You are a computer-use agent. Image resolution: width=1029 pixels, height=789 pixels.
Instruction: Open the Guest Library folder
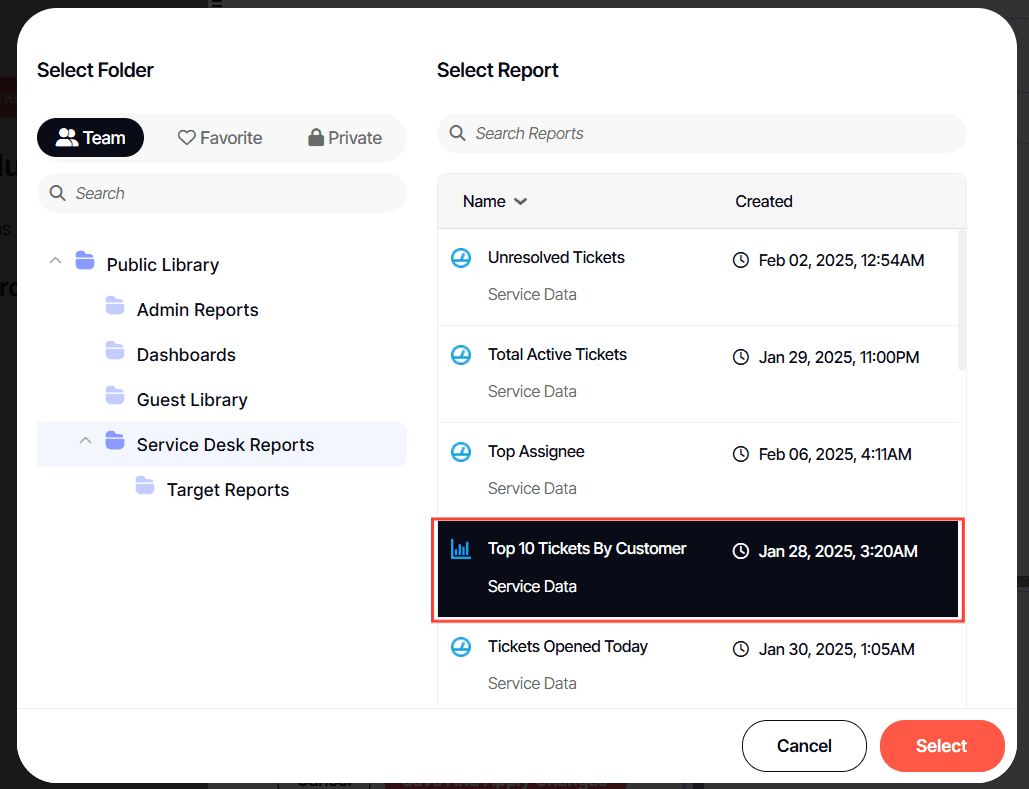(191, 399)
